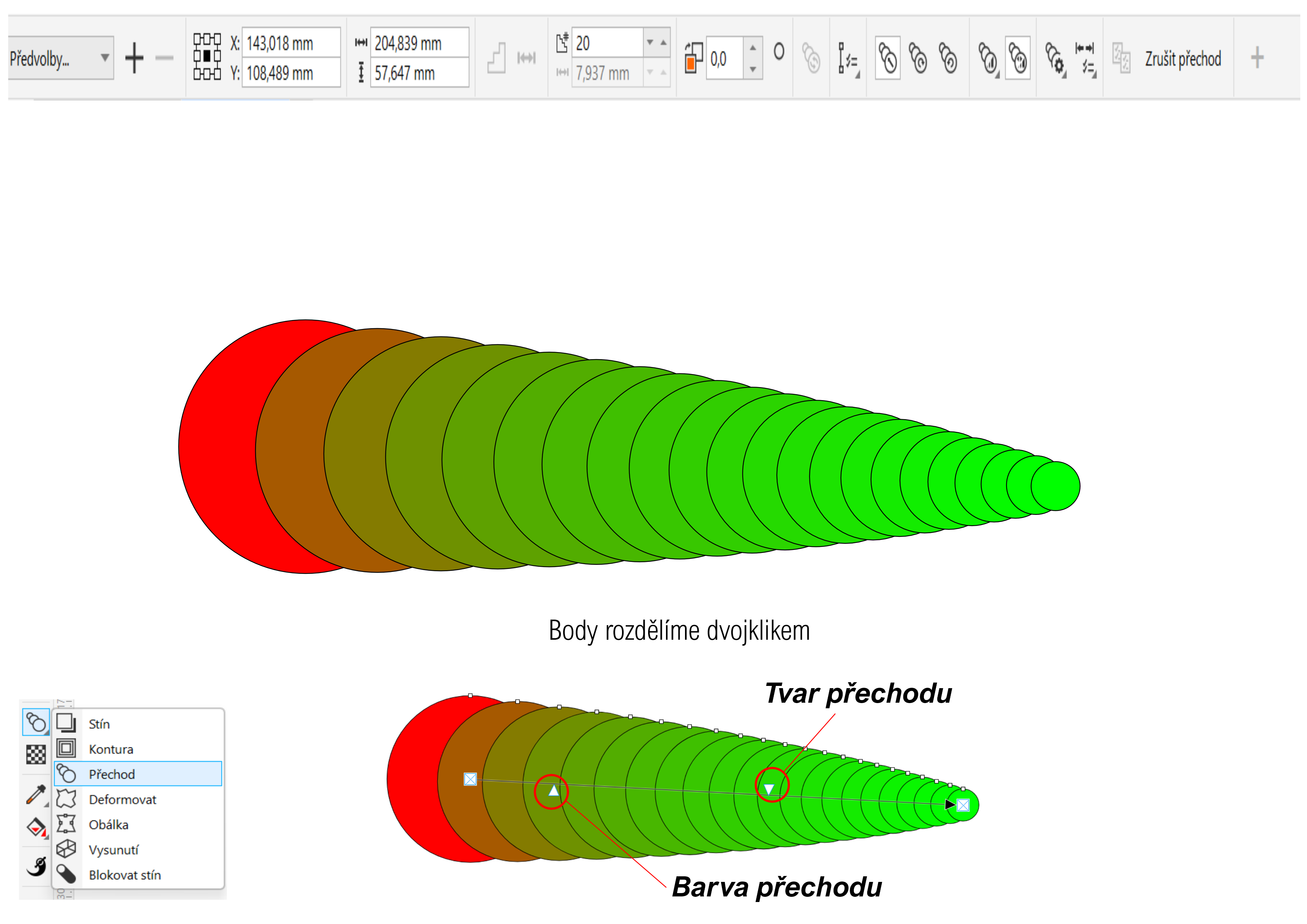The width and height of the screenshot is (1307, 924).
Task: Toggle direct blend mode button
Action: pyautogui.click(x=887, y=58)
